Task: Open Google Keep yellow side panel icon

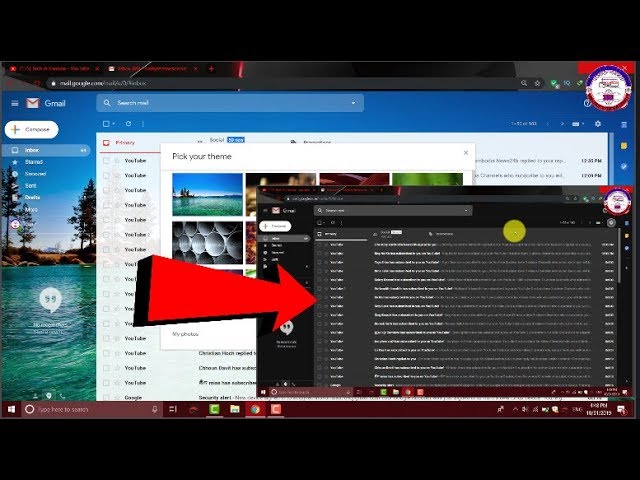Action: coord(624,146)
